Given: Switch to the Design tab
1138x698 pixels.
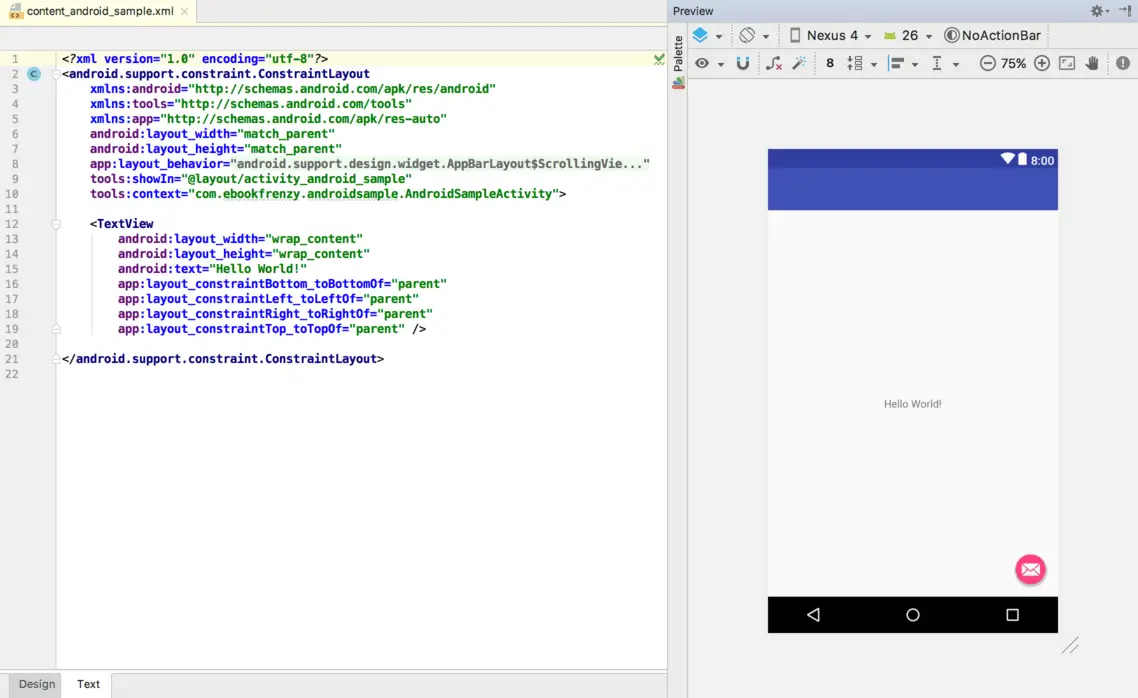Looking at the screenshot, I should [37, 684].
